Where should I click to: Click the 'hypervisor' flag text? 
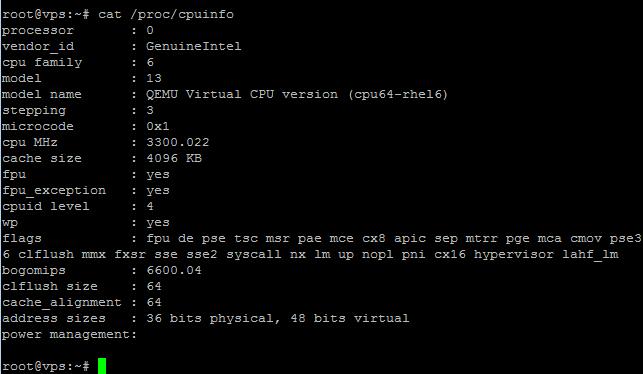pos(514,255)
